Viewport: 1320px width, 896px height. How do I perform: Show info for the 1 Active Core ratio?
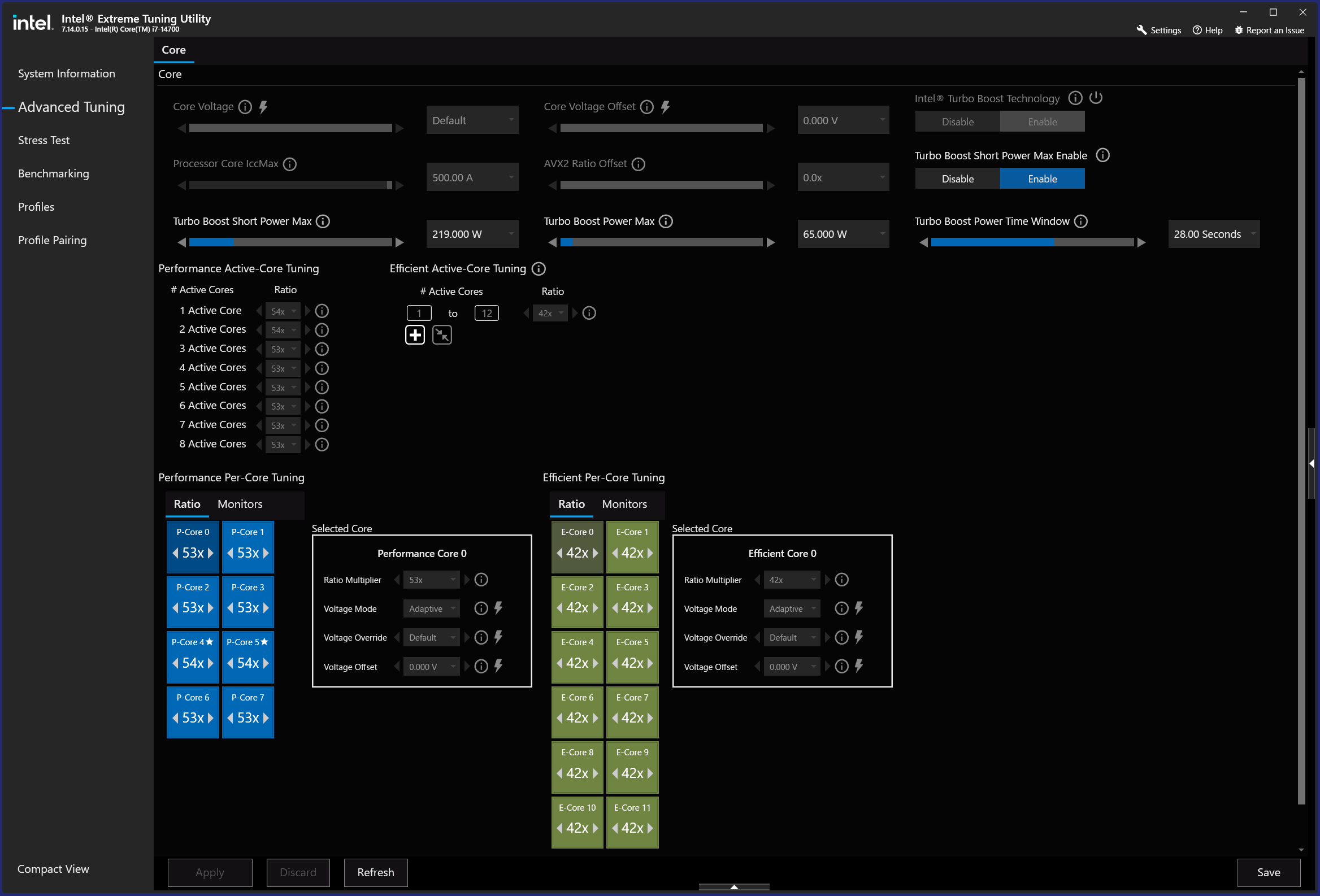coord(322,311)
